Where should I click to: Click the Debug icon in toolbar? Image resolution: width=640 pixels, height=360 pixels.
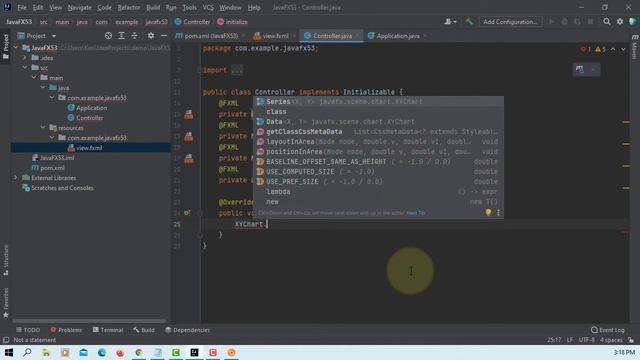pyautogui.click(x=564, y=22)
